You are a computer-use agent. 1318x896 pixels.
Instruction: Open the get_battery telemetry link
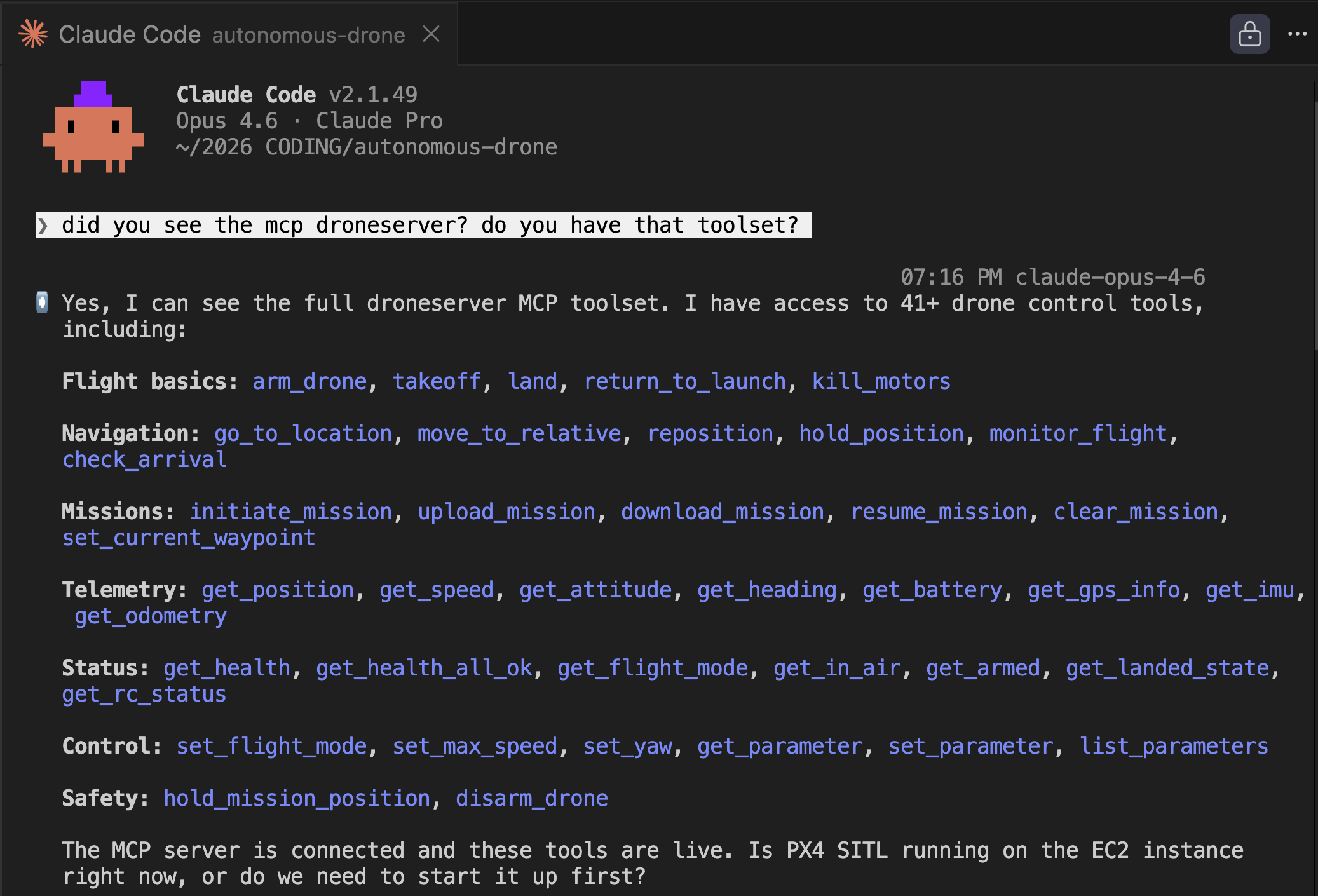click(933, 590)
